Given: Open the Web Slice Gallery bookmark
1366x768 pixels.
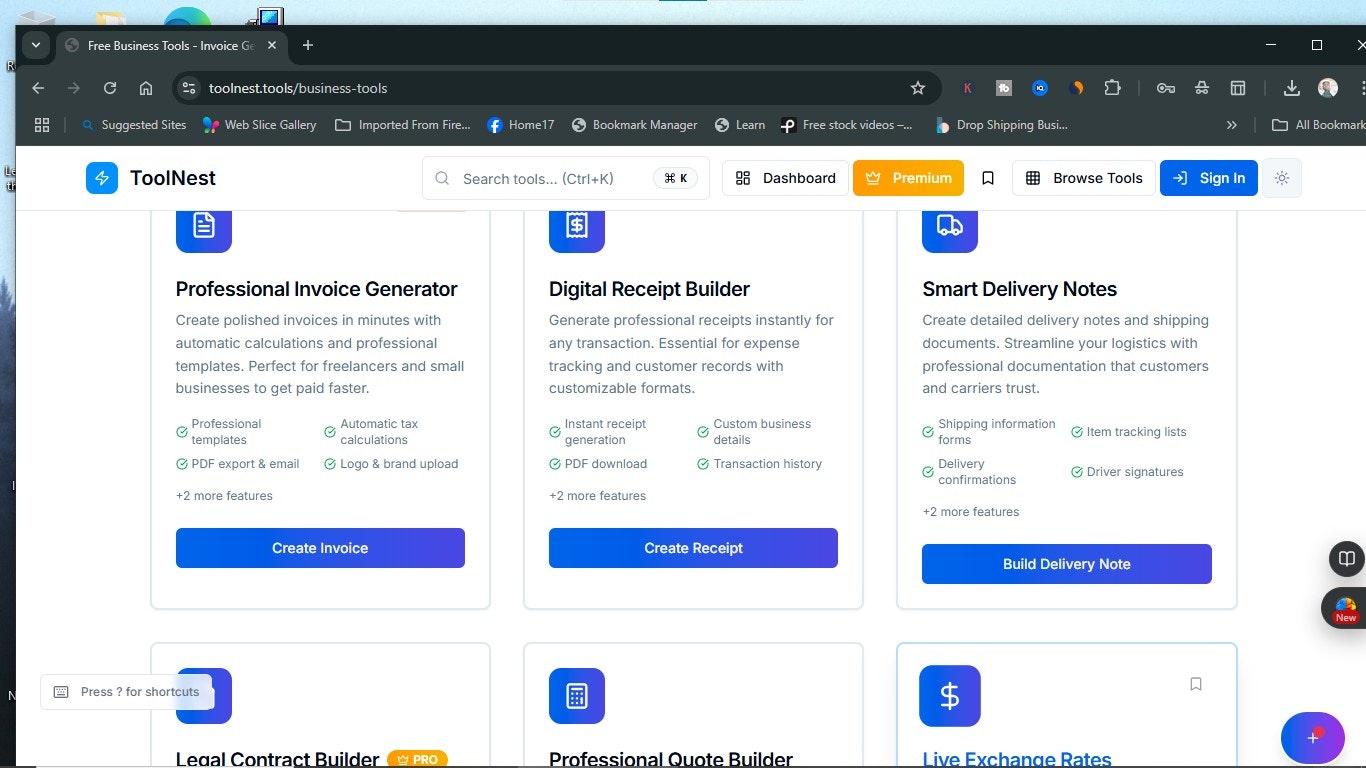Looking at the screenshot, I should [x=259, y=125].
